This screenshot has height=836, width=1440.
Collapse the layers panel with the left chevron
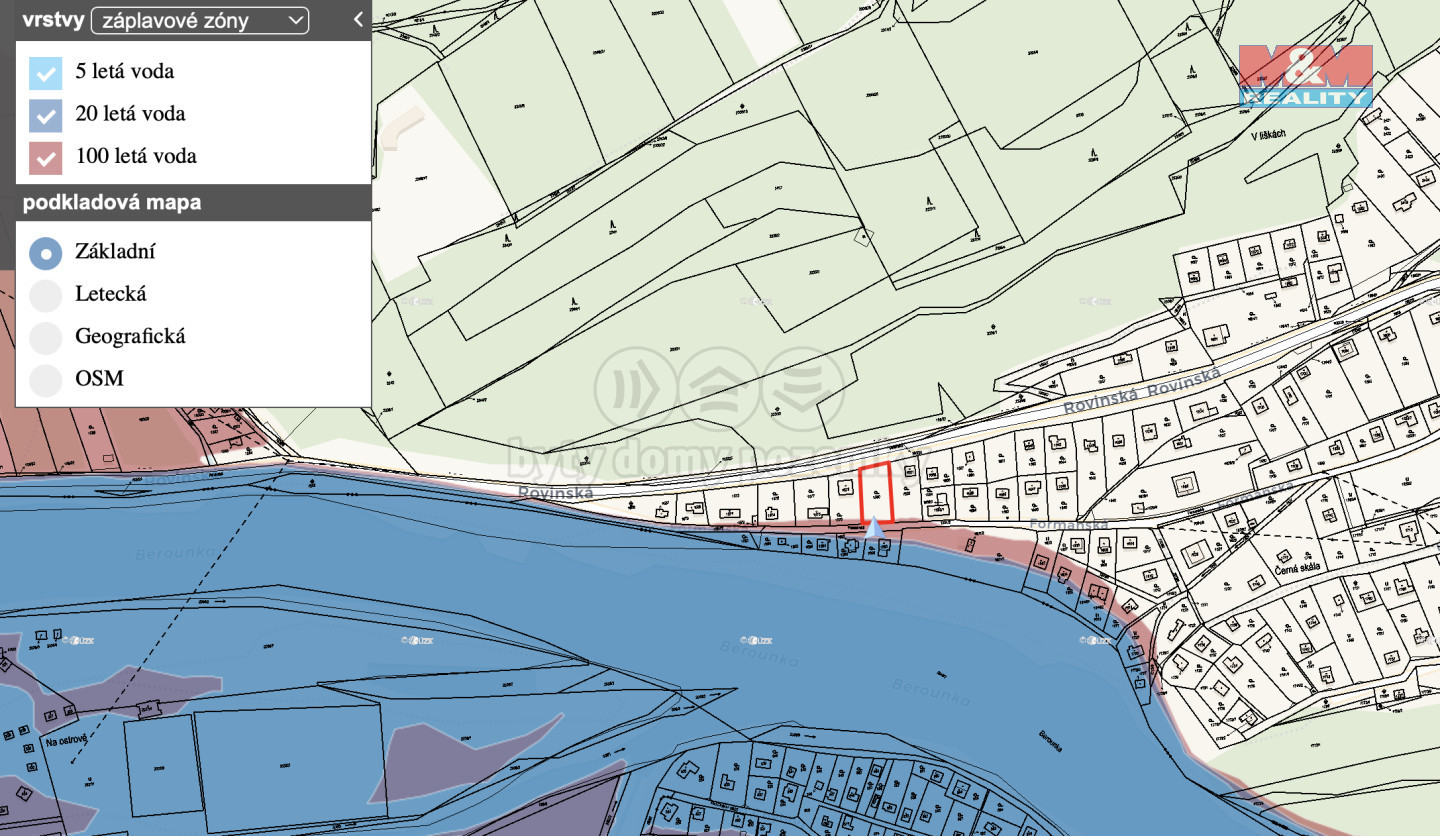pos(358,19)
